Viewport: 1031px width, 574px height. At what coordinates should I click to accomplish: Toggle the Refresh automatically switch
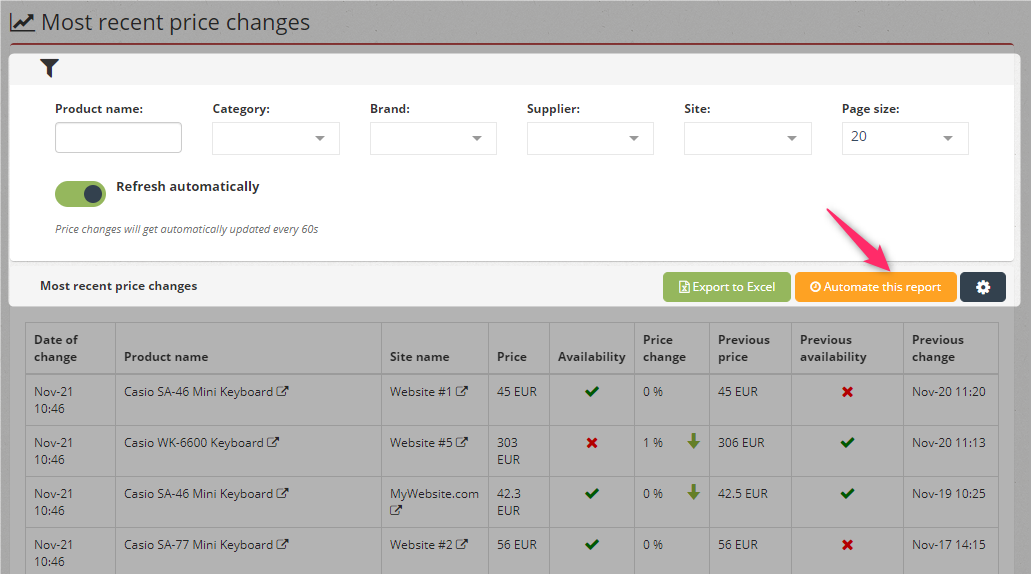pos(80,194)
